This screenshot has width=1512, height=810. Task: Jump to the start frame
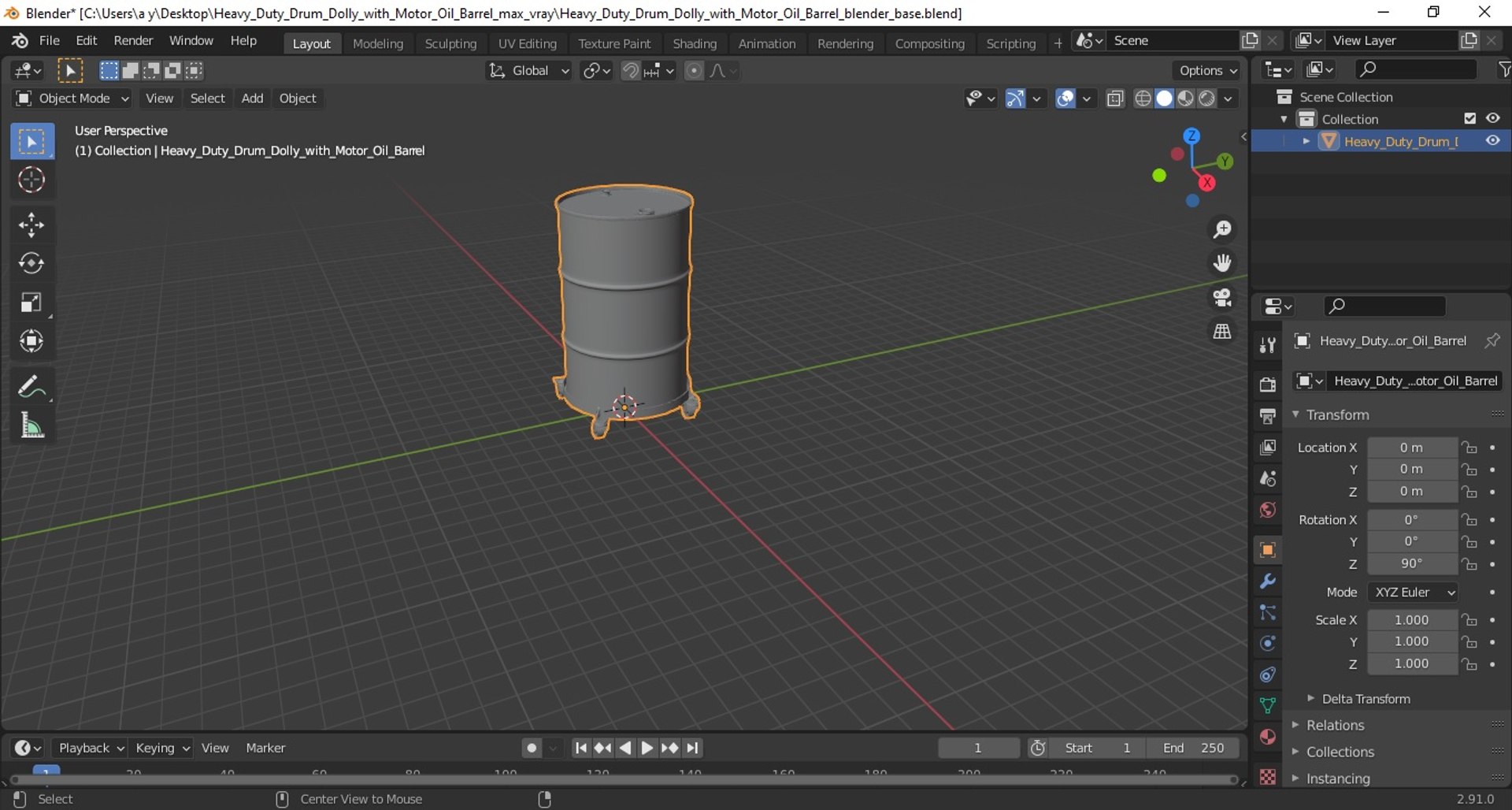point(580,748)
